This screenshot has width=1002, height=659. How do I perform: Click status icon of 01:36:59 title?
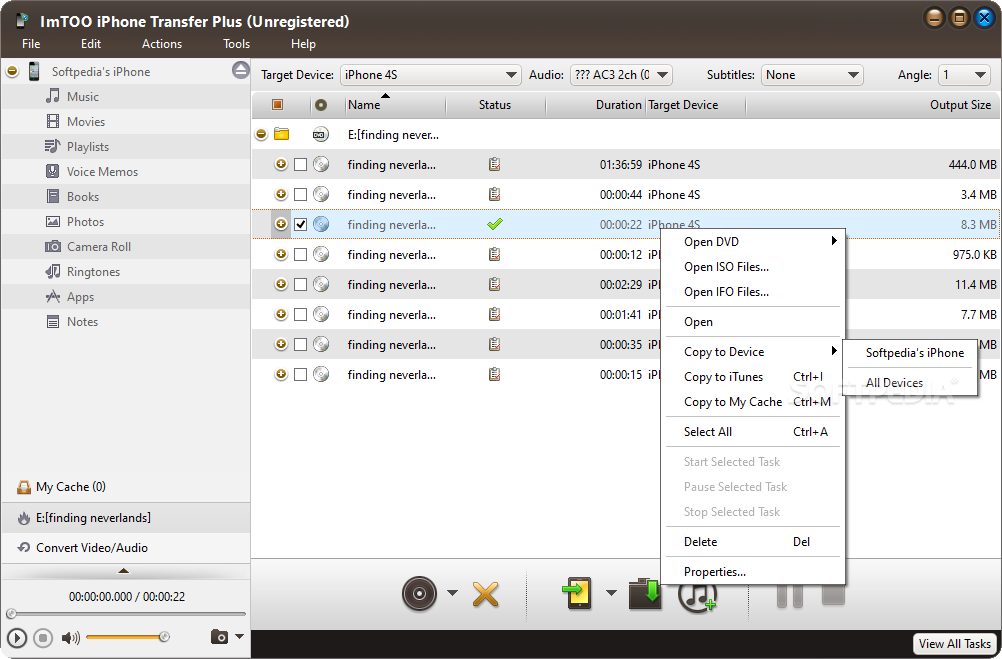point(494,164)
